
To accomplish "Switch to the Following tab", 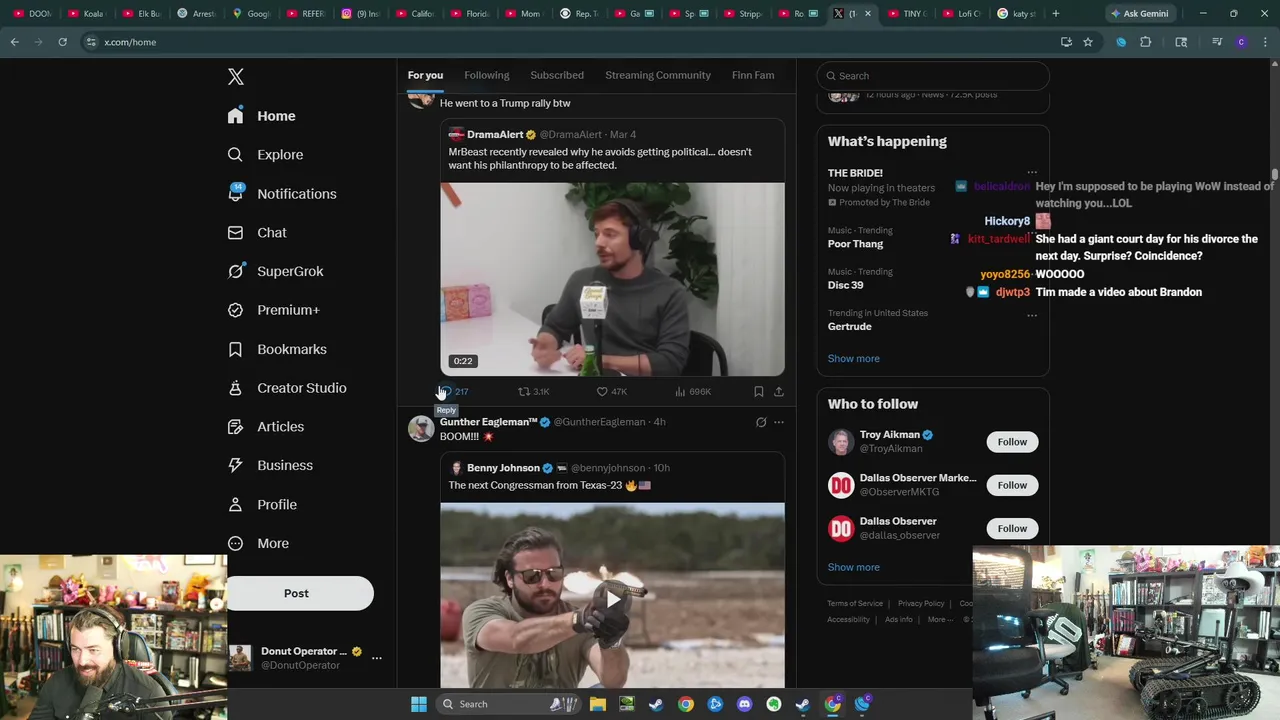I will (486, 75).
